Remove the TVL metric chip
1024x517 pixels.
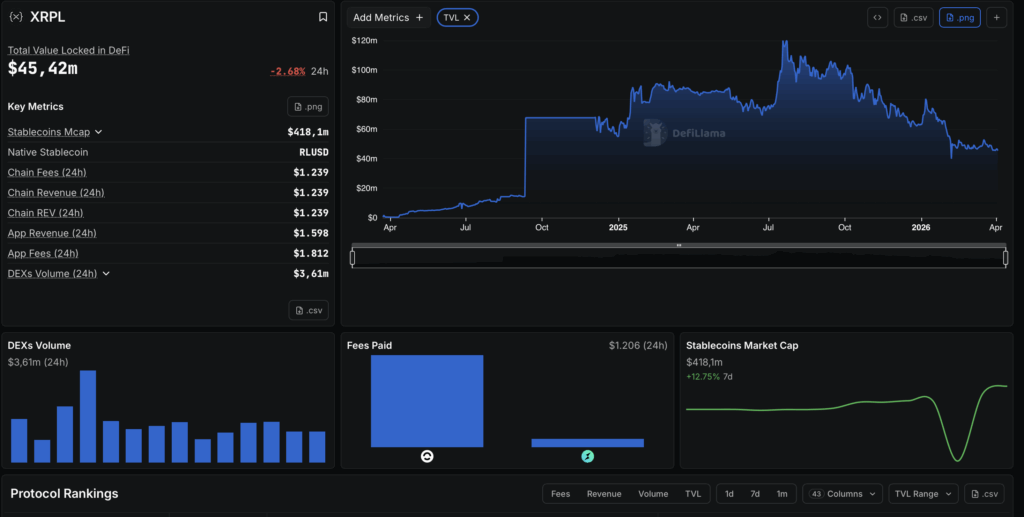pos(467,18)
